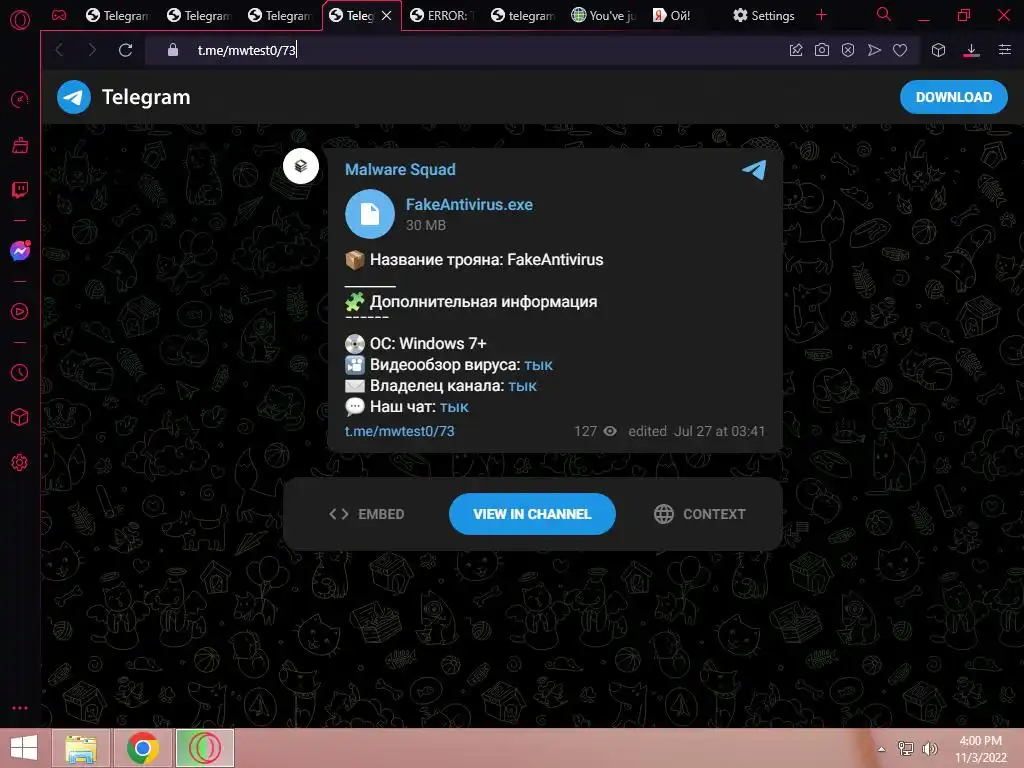Viewport: 1024px width, 768px height.
Task: Click the share paper-plane icon on post
Action: (x=754, y=169)
